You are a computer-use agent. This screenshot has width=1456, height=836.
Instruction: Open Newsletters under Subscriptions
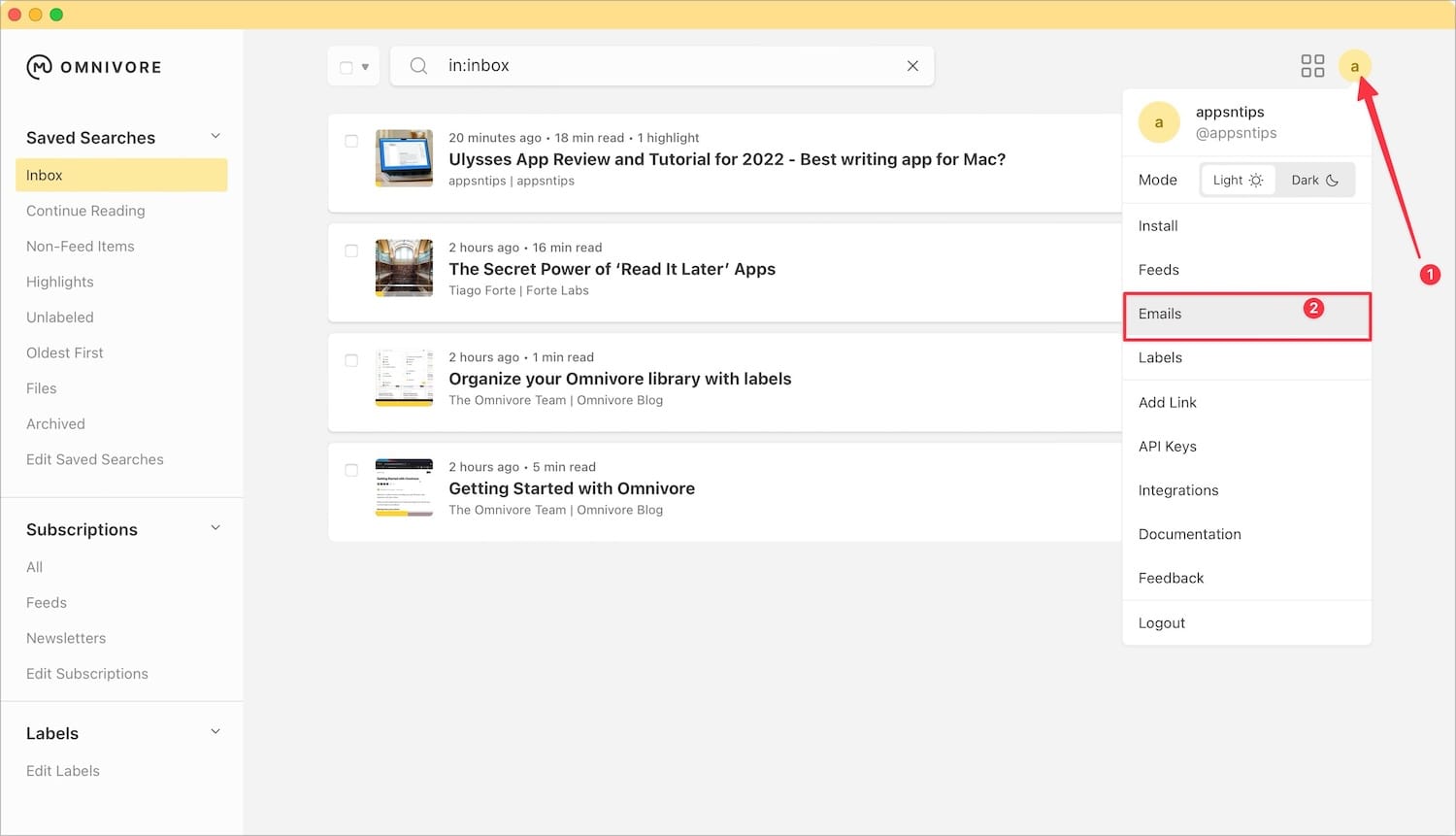66,638
